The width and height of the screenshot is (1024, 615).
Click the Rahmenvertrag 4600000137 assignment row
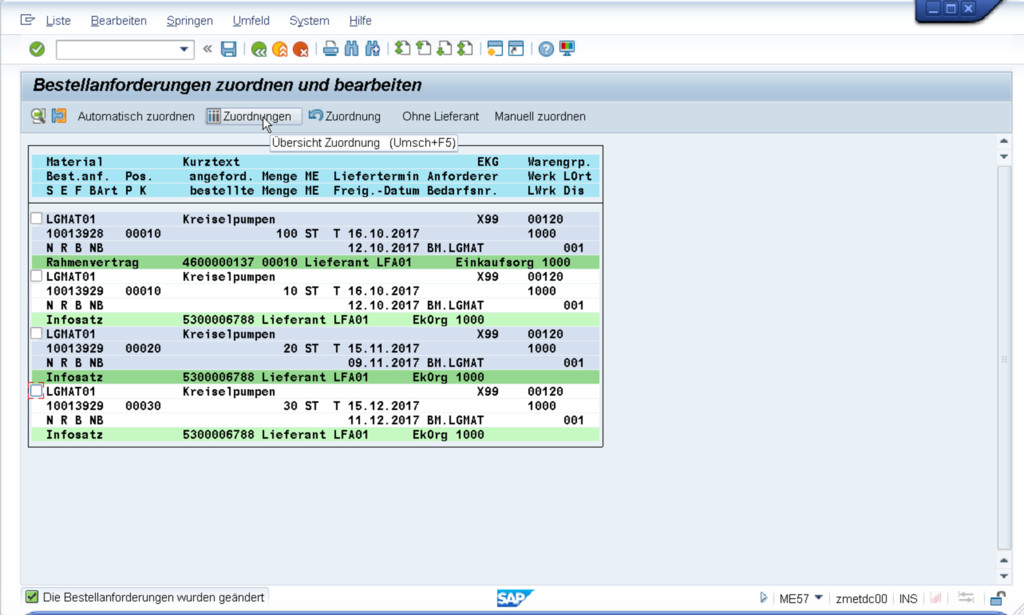pyautogui.click(x=315, y=262)
